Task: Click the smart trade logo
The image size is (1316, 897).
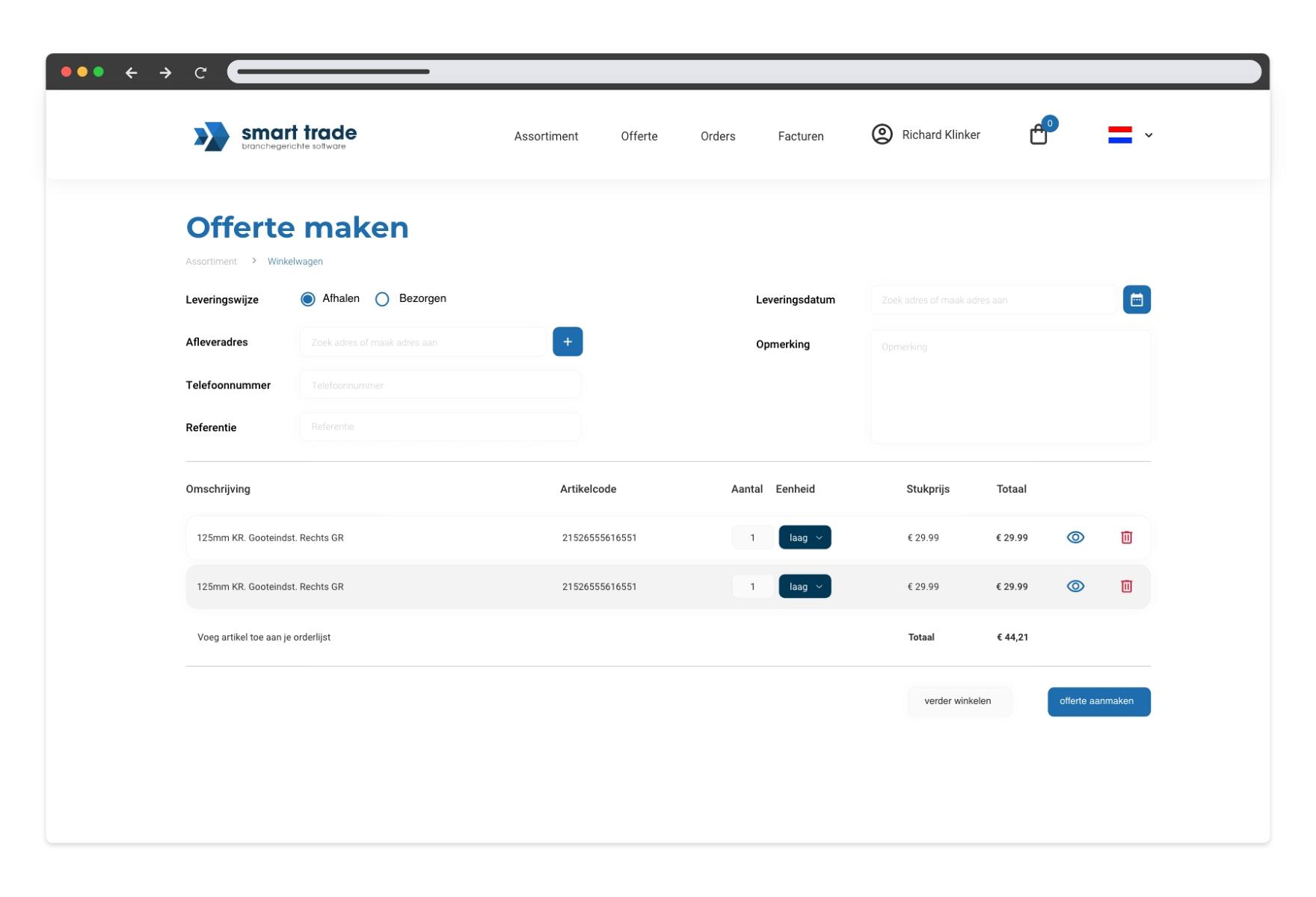Action: 274,136
